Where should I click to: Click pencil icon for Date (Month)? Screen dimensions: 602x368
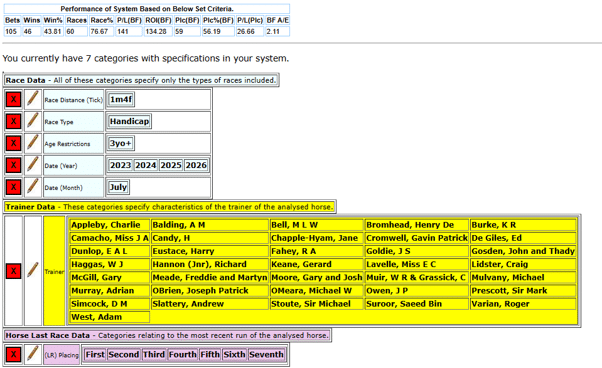(x=33, y=187)
